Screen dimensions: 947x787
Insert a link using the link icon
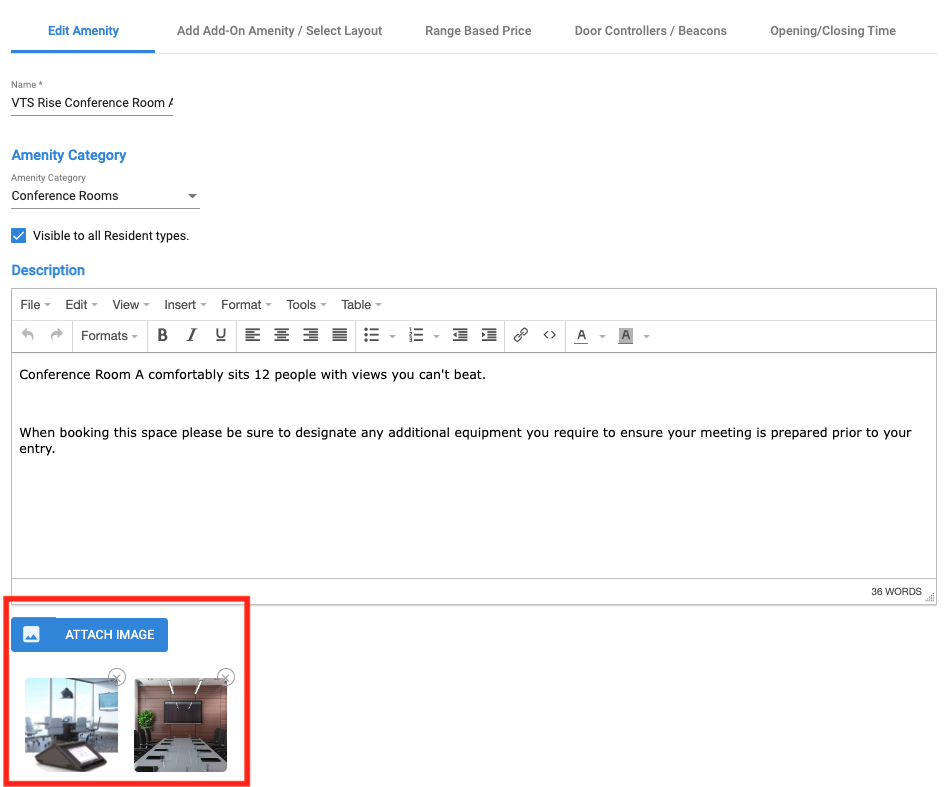[520, 335]
